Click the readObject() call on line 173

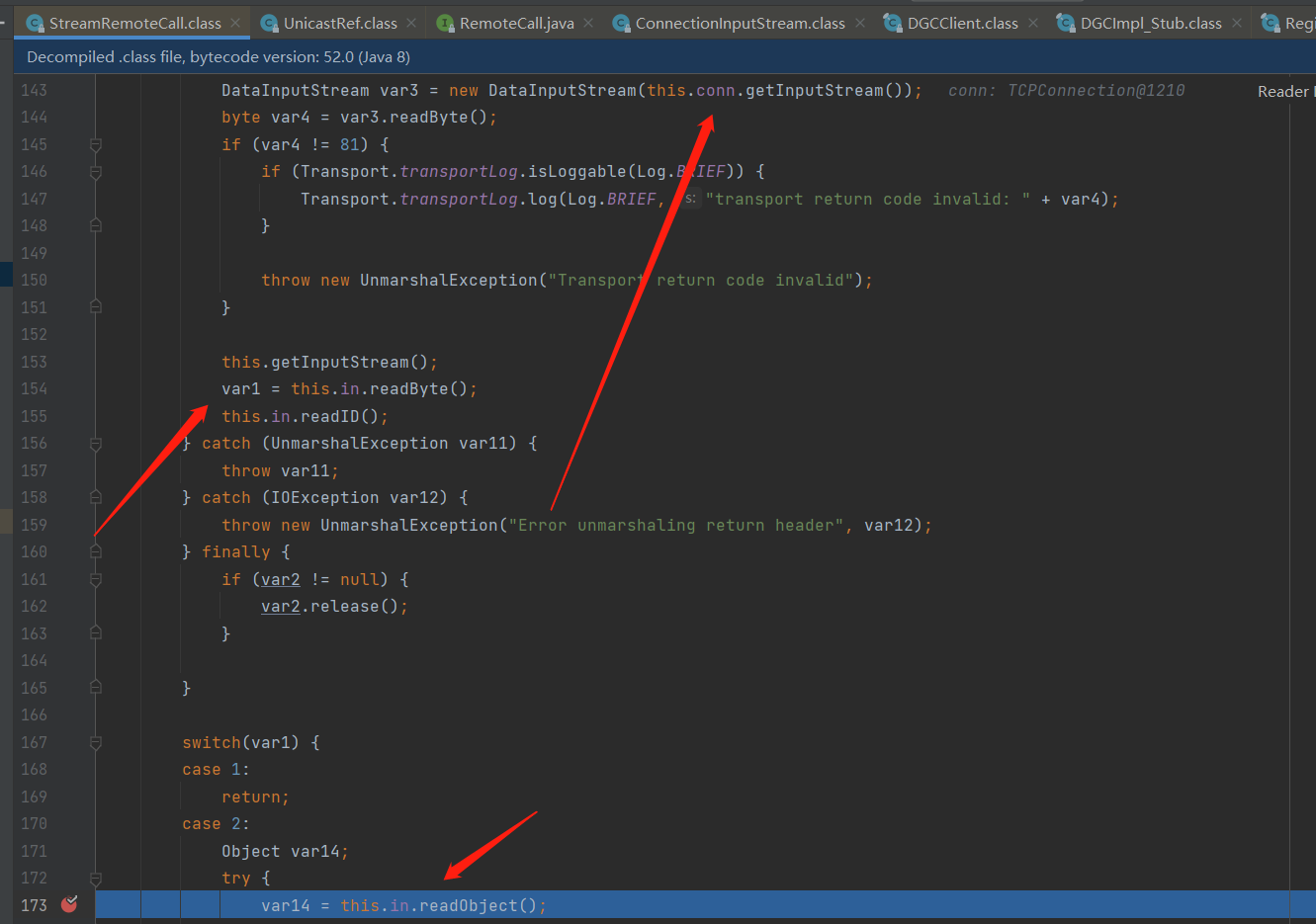click(479, 905)
